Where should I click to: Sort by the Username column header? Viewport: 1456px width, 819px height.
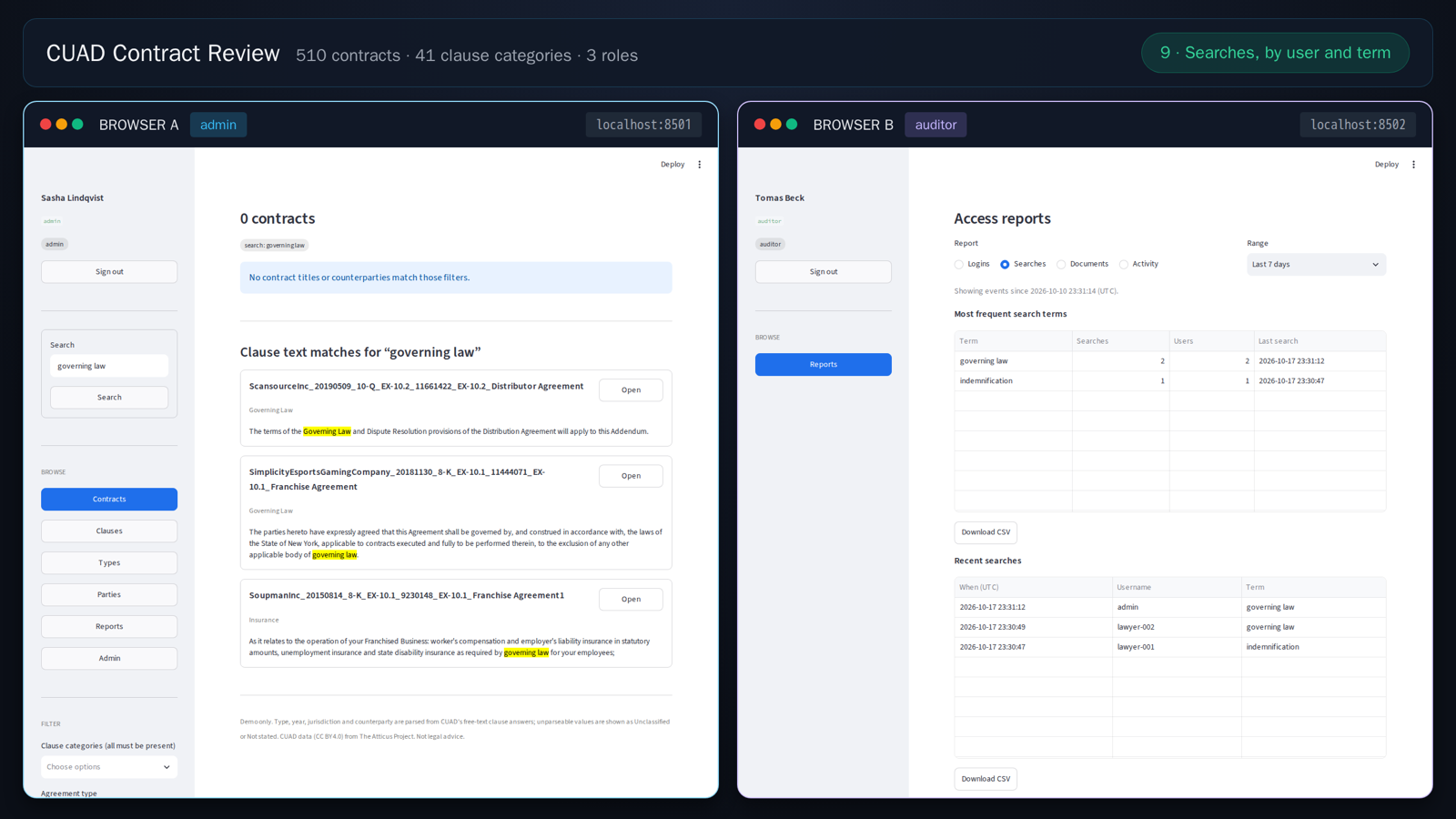pyautogui.click(x=1177, y=588)
